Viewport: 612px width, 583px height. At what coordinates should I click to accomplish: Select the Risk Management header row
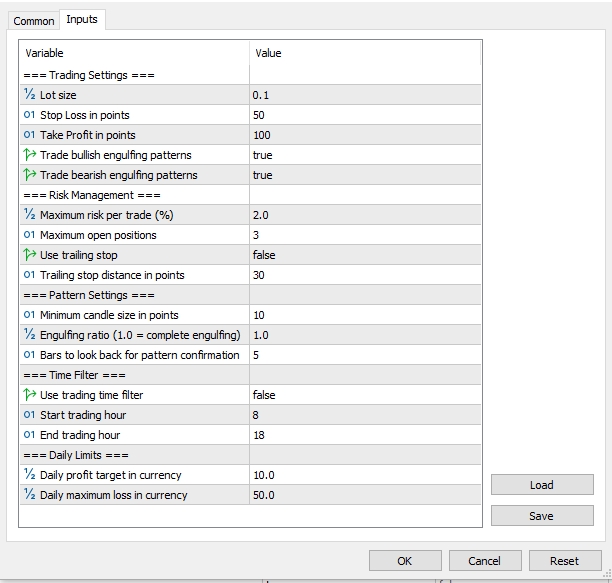pyautogui.click(x=250, y=195)
